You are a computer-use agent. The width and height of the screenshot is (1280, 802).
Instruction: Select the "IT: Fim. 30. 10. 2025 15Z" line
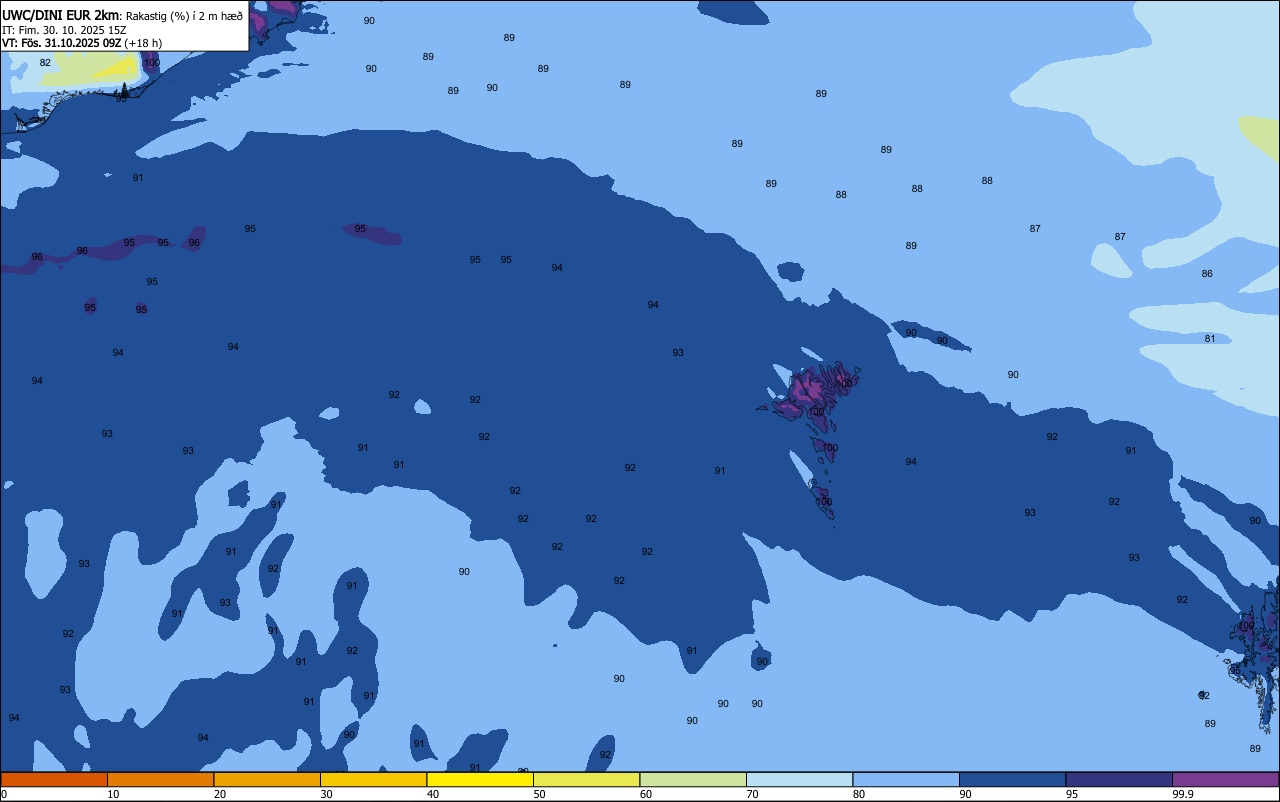point(64,30)
